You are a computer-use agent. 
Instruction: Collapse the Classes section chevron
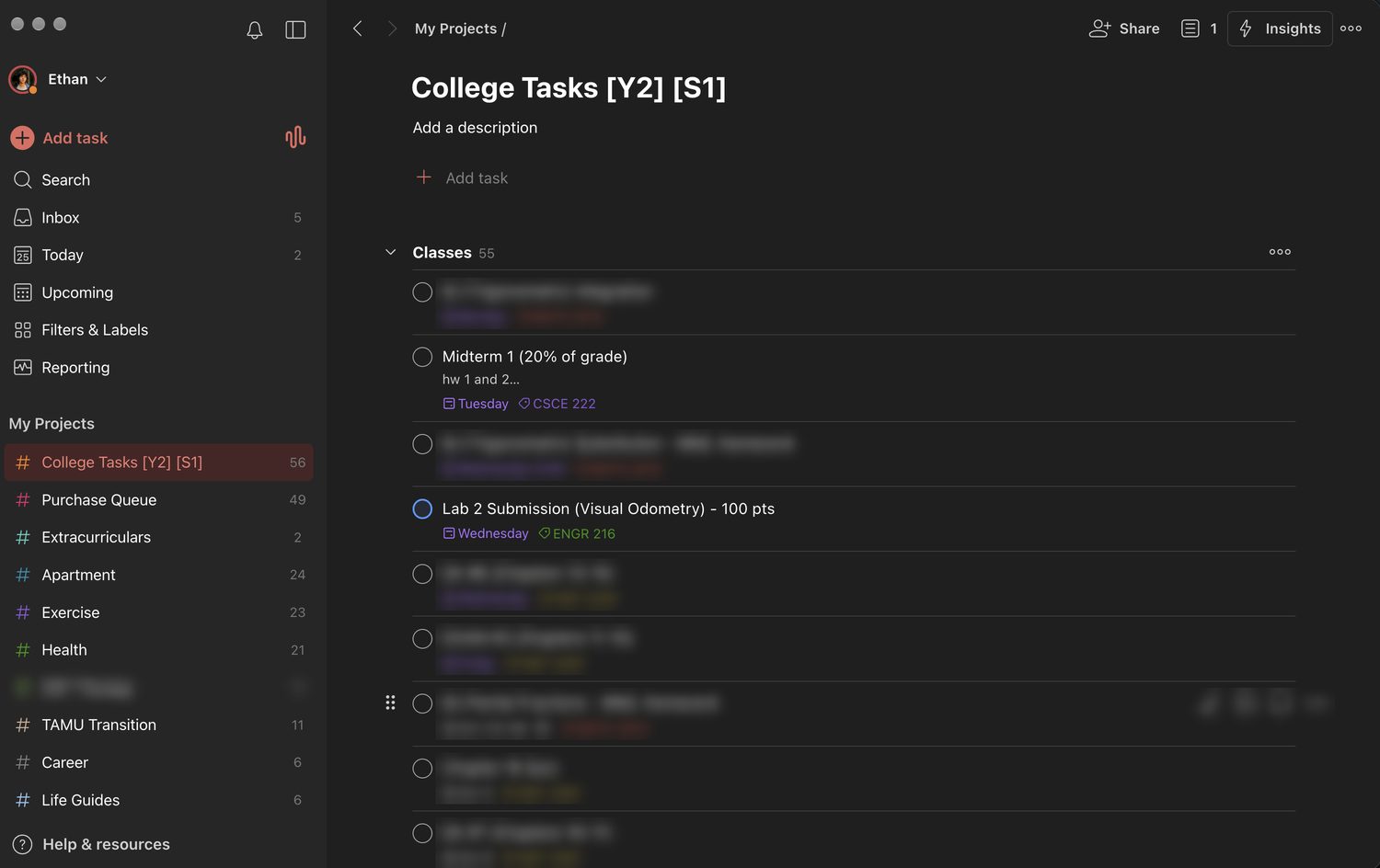390,252
